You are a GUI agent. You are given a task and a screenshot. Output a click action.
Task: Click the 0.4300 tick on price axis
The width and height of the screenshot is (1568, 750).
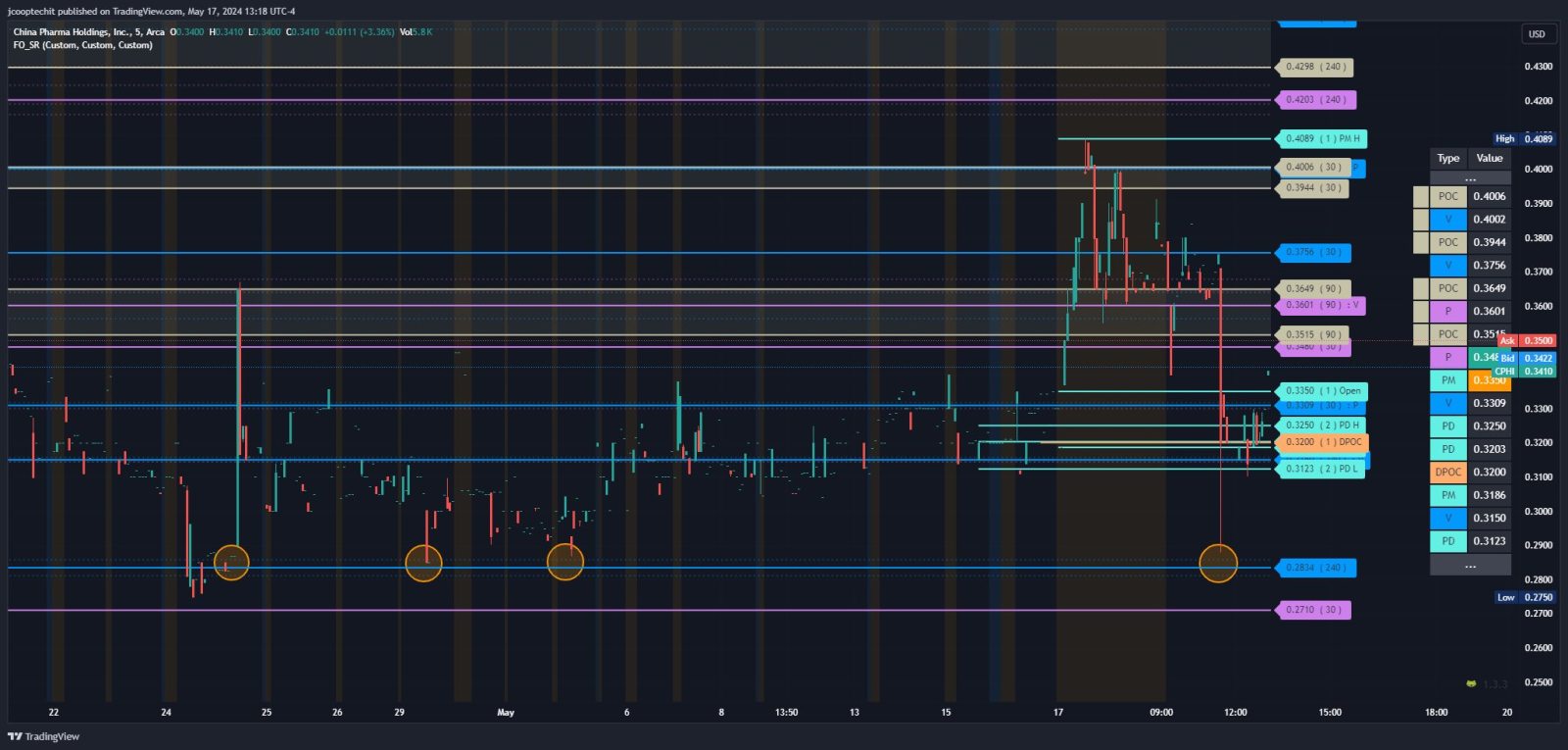point(1538,67)
